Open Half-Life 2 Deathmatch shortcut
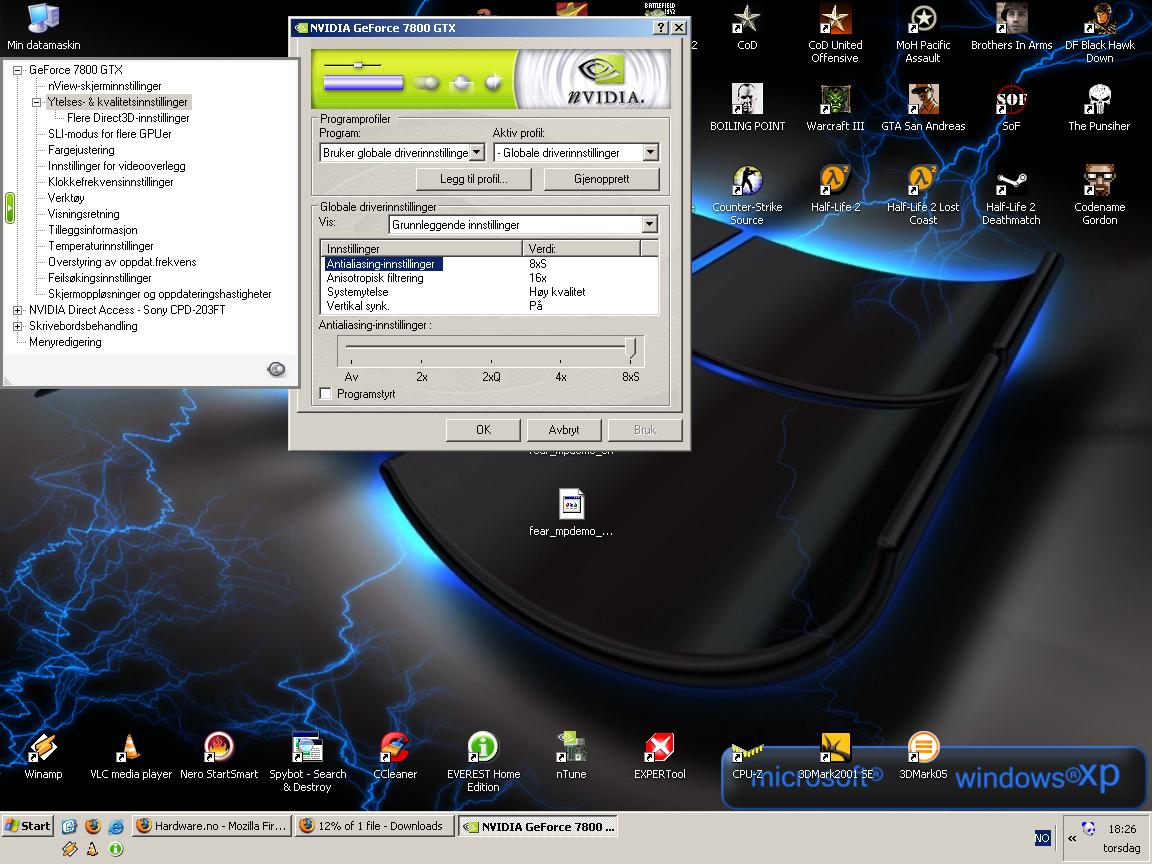 pos(1011,195)
